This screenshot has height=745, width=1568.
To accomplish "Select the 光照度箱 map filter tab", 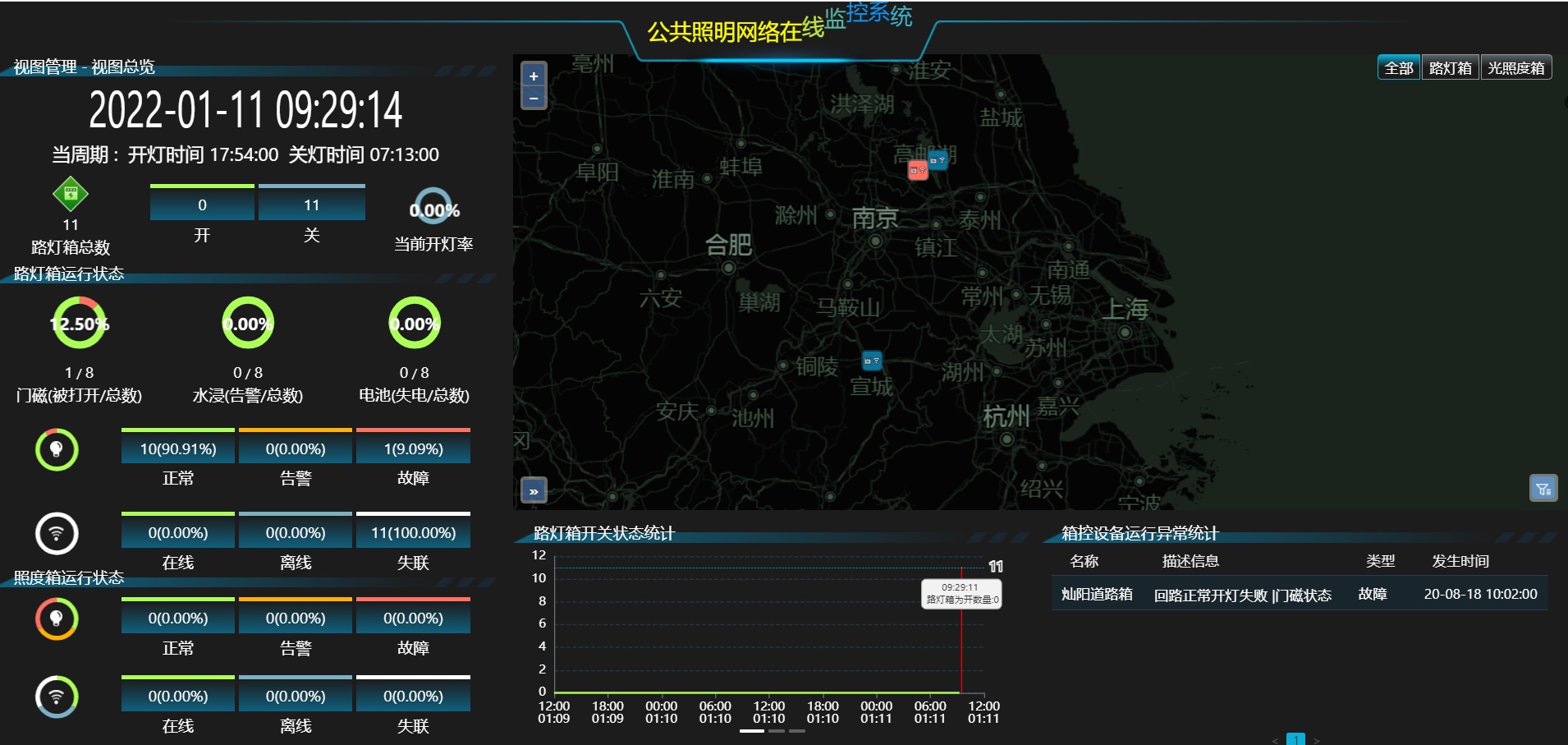I will pyautogui.click(x=1515, y=68).
